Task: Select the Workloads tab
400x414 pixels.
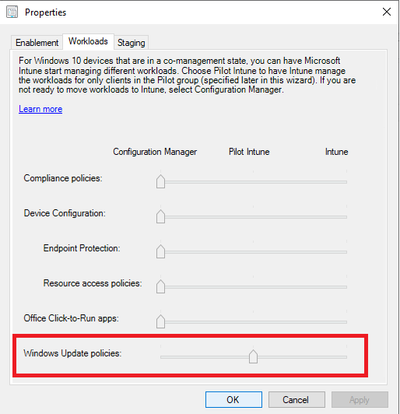Action: point(88,41)
